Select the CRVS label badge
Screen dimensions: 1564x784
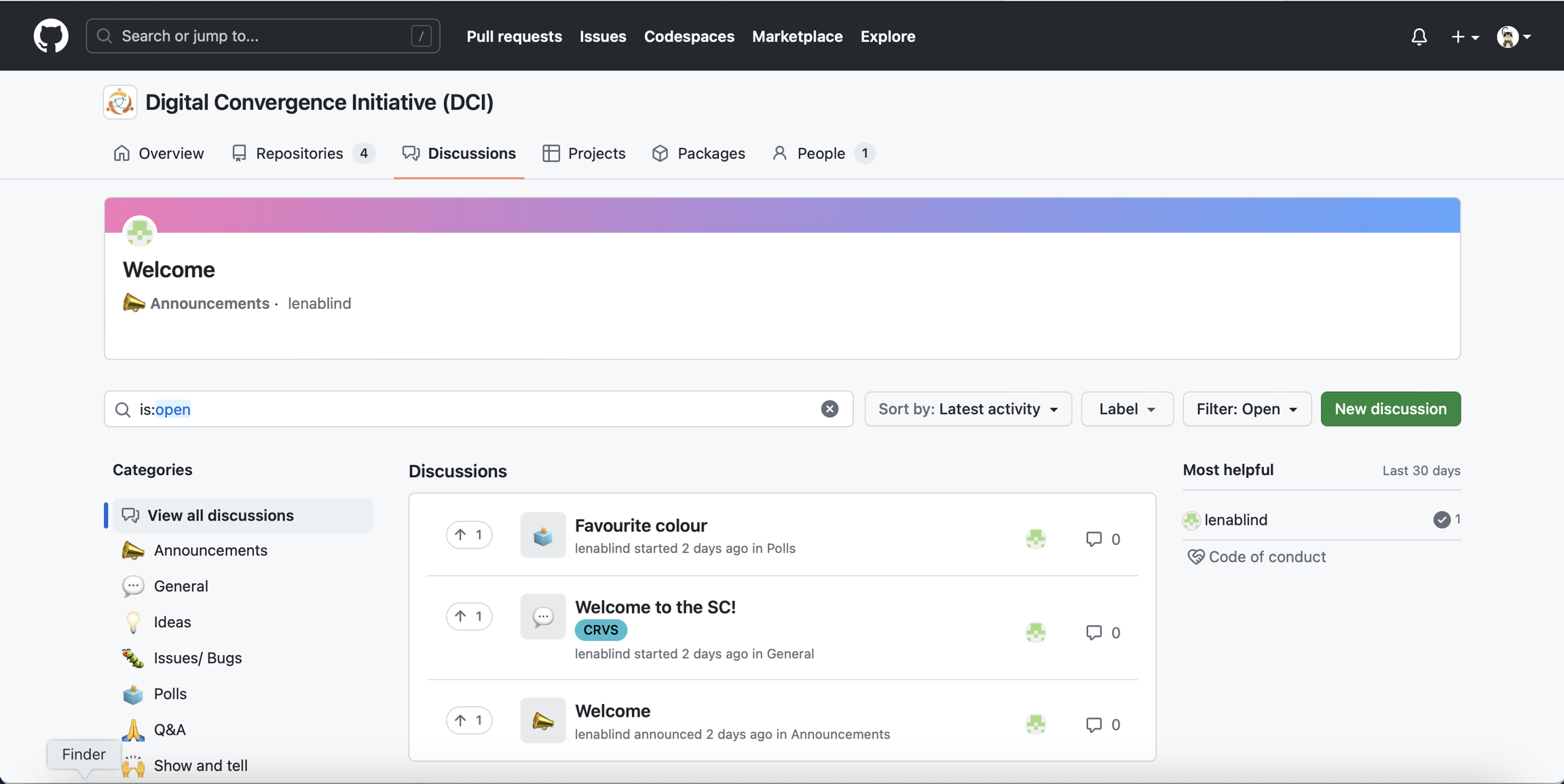coord(601,630)
